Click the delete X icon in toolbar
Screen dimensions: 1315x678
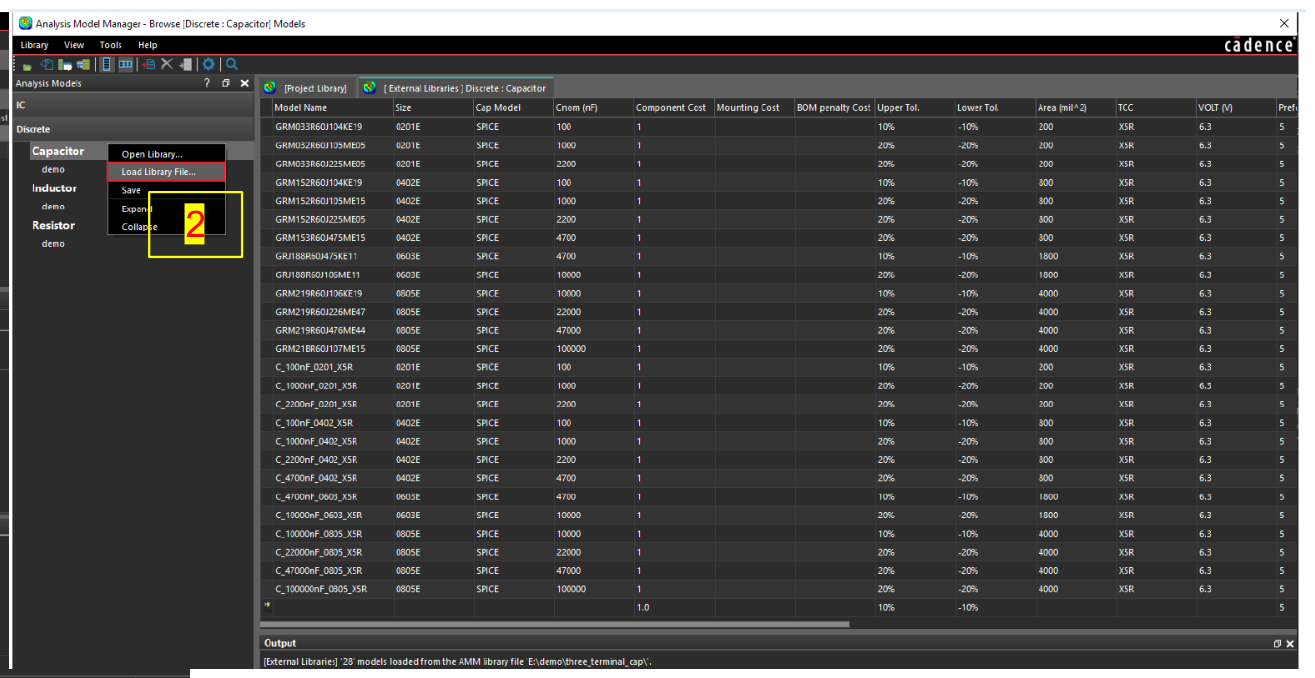click(167, 64)
